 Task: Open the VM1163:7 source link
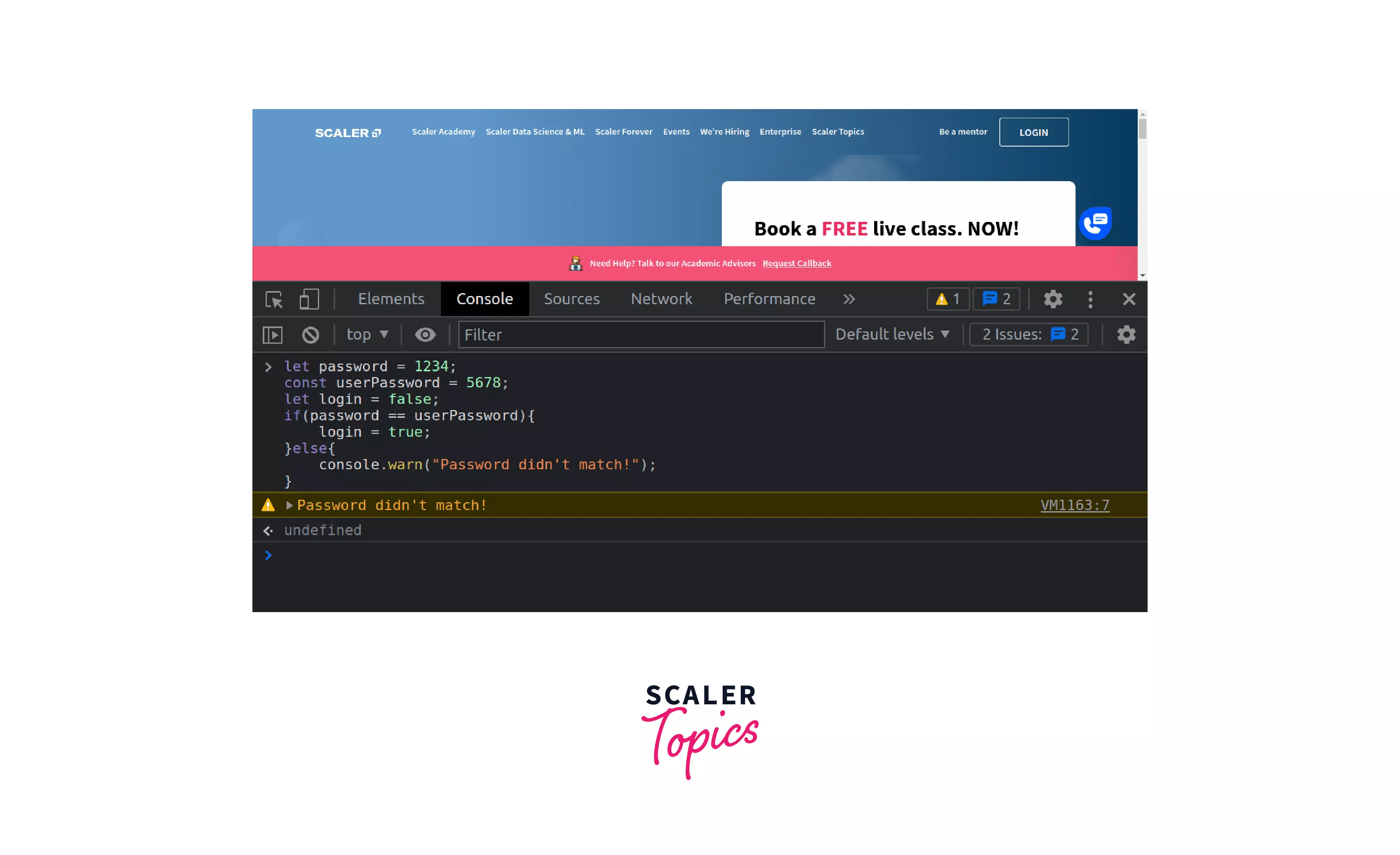coord(1074,505)
